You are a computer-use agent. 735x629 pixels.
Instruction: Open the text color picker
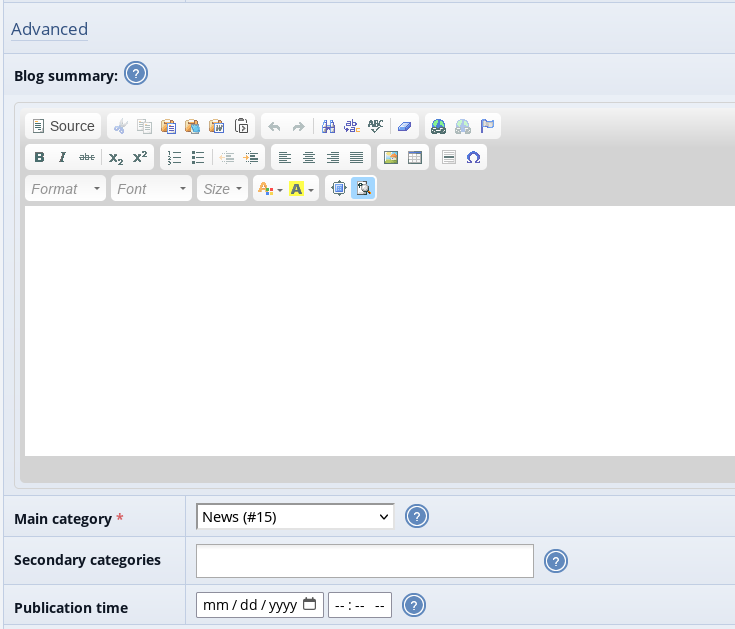point(270,188)
